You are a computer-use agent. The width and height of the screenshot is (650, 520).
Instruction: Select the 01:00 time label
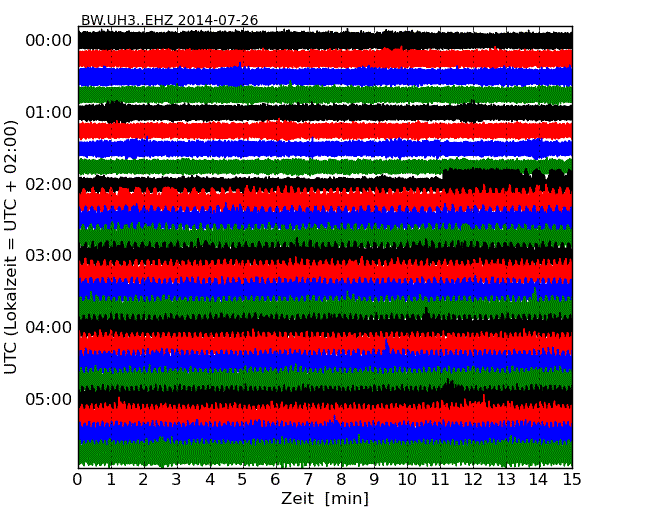coord(49,112)
